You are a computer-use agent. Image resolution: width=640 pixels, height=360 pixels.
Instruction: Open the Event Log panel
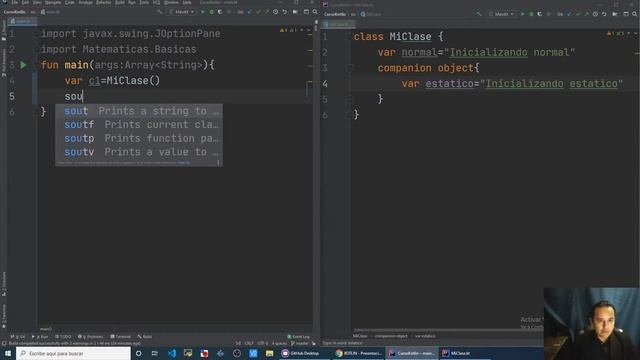(298, 337)
